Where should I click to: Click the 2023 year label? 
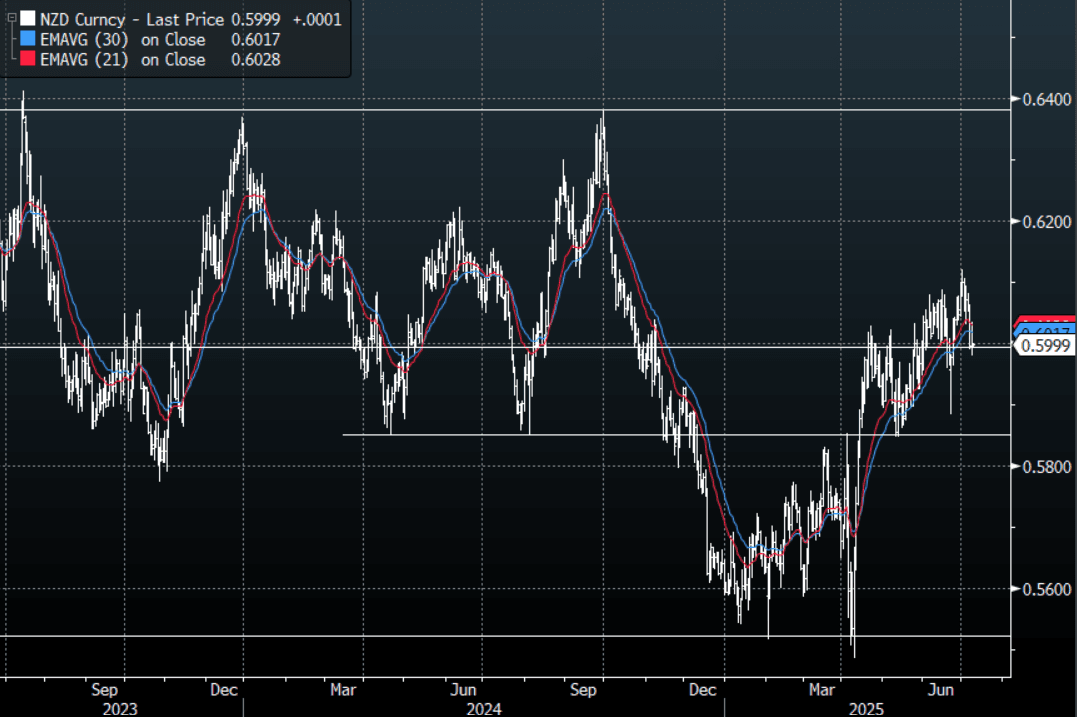pos(120,709)
